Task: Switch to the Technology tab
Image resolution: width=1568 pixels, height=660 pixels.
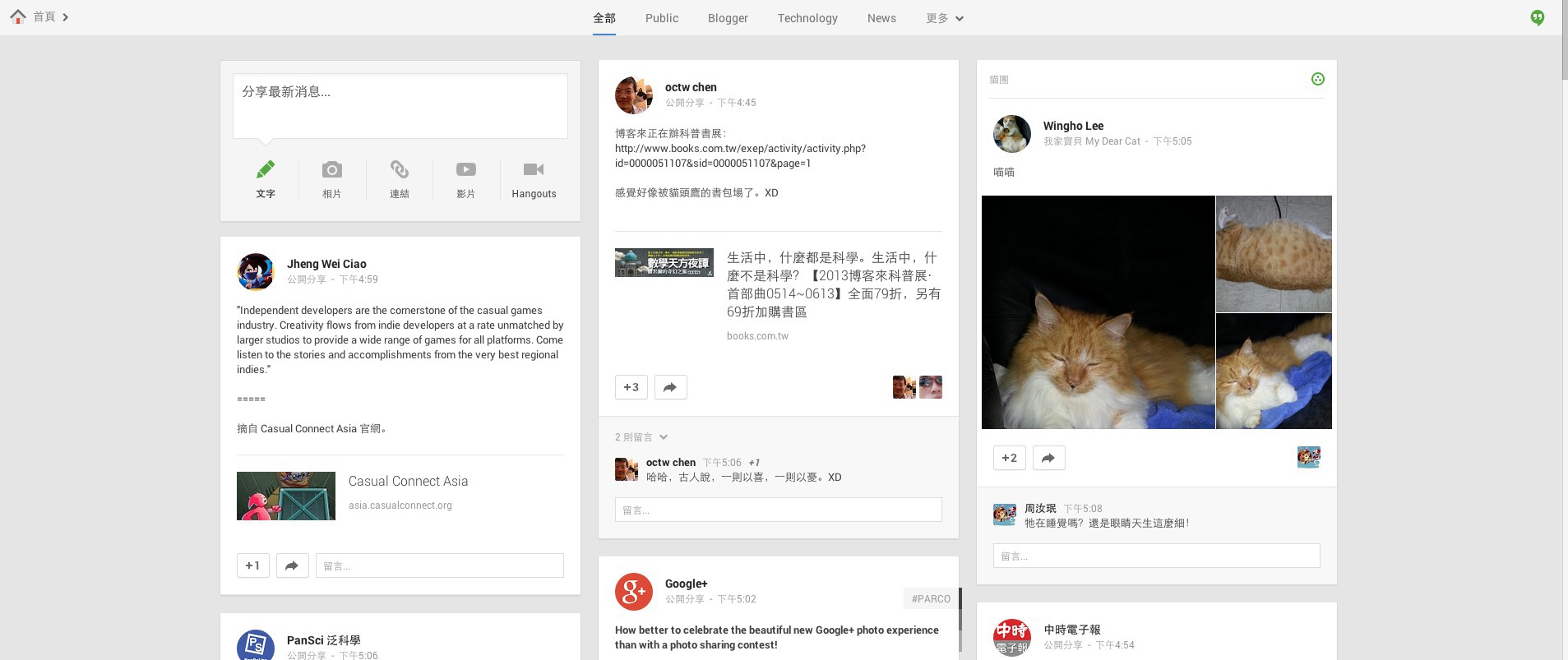Action: [807, 18]
